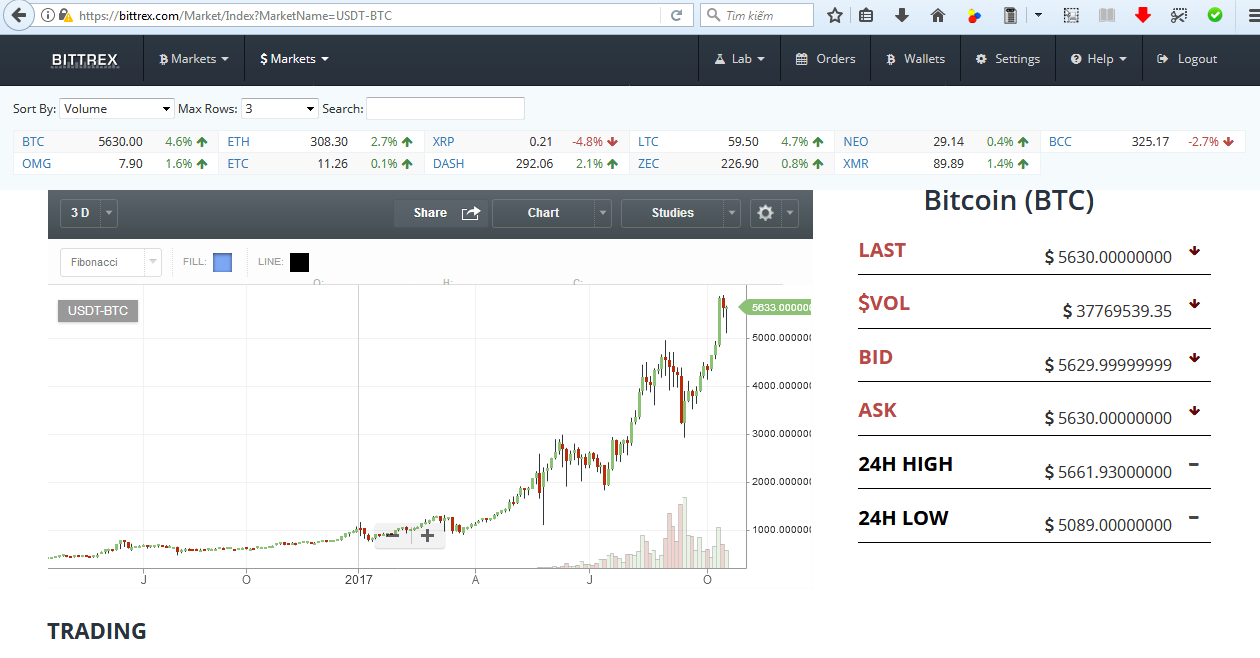Open the ETC ticker link
1260x658 pixels.
click(x=238, y=164)
